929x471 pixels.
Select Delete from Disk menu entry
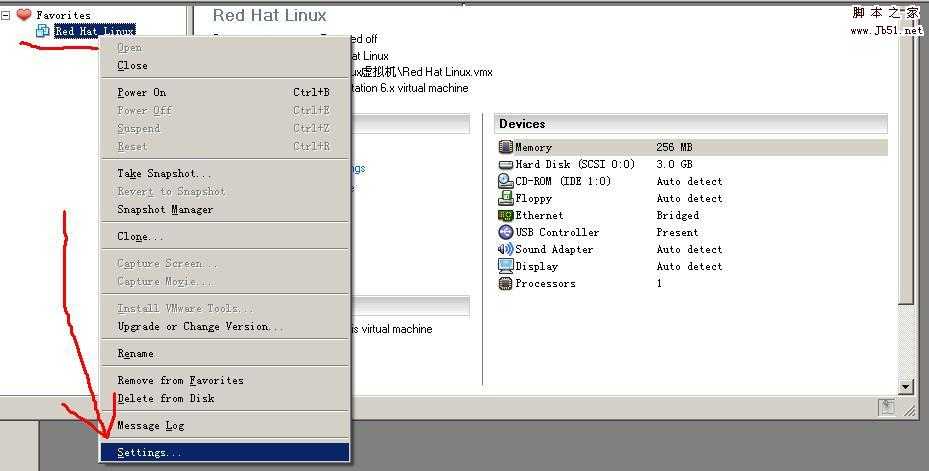tap(225, 399)
